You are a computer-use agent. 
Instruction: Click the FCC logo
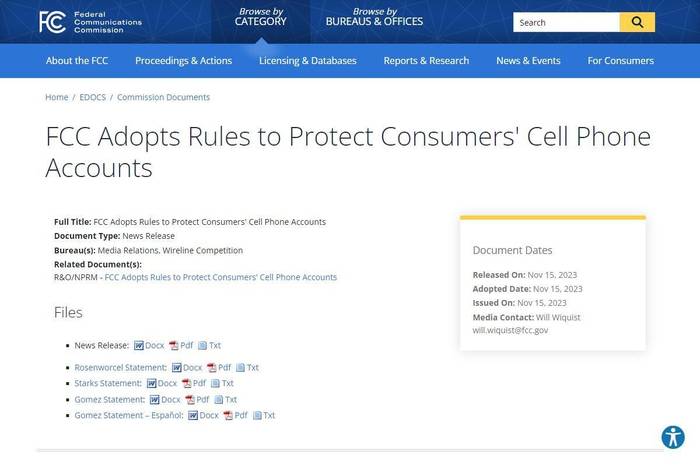tap(90, 22)
